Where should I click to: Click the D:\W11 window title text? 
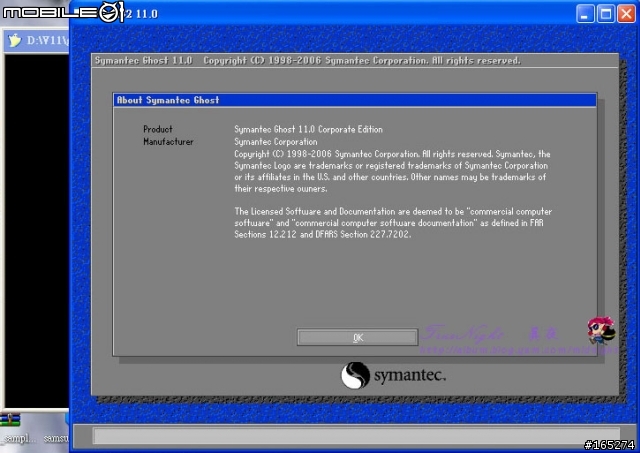tap(47, 40)
